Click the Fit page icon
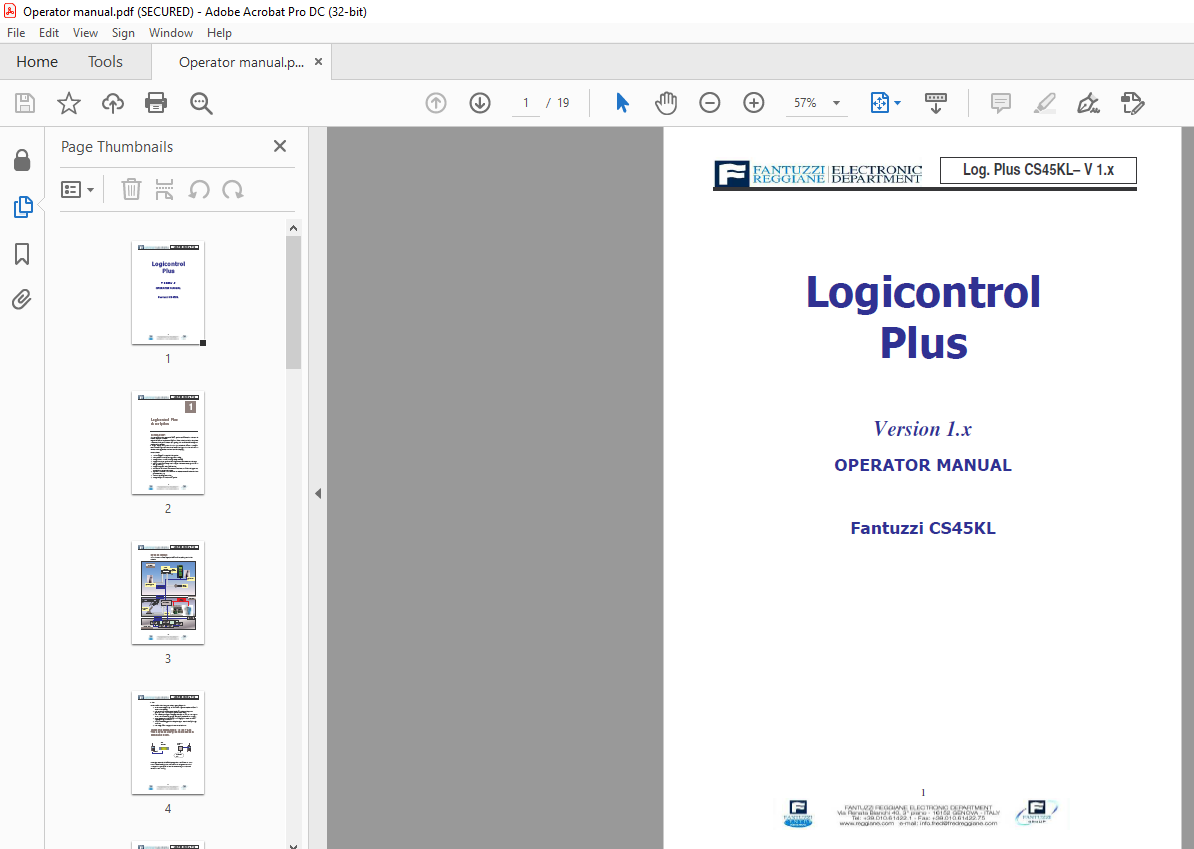1194x849 pixels. (880, 103)
